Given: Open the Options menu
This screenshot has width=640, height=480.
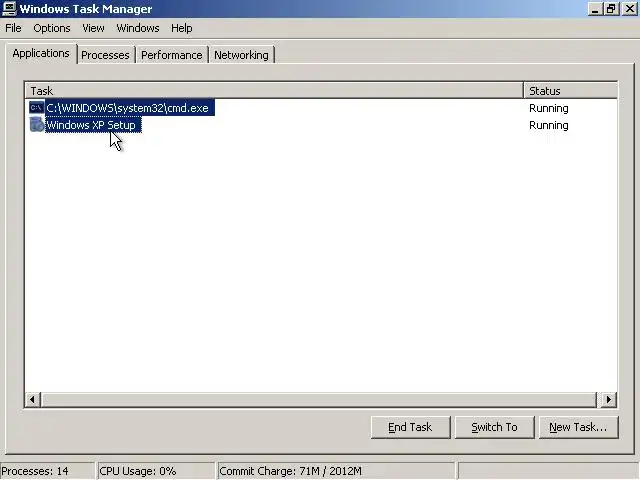Looking at the screenshot, I should click(52, 28).
